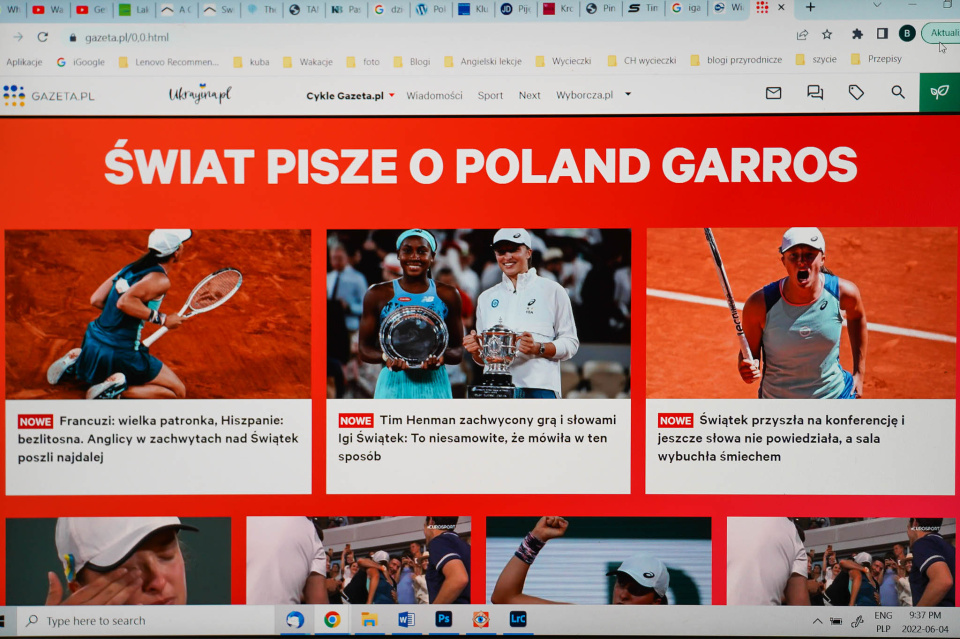Viewport: 960px width, 639px height.
Task: Switch to Photoshop in the taskbar
Action: pyautogui.click(x=443, y=619)
